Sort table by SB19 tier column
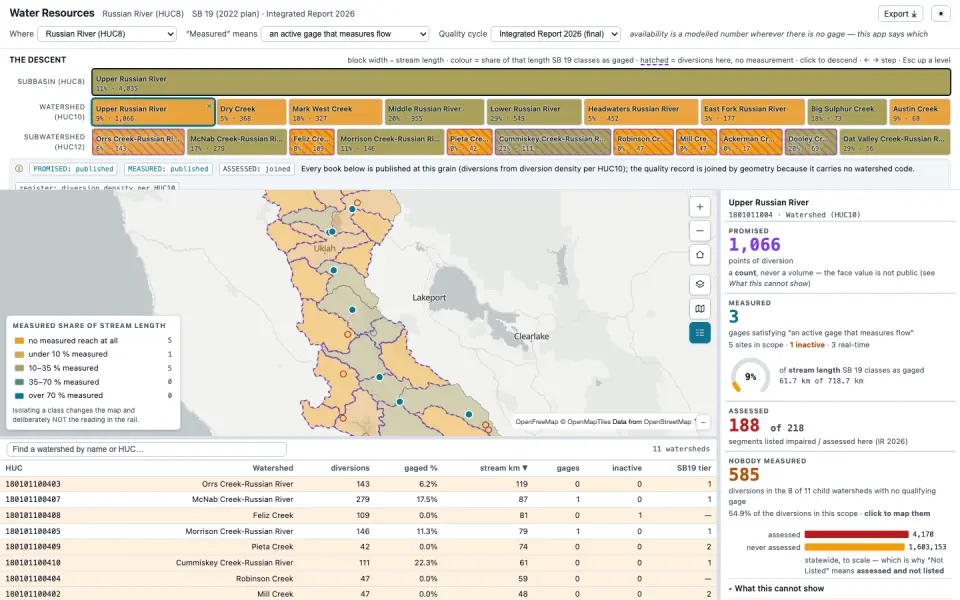 click(x=694, y=468)
